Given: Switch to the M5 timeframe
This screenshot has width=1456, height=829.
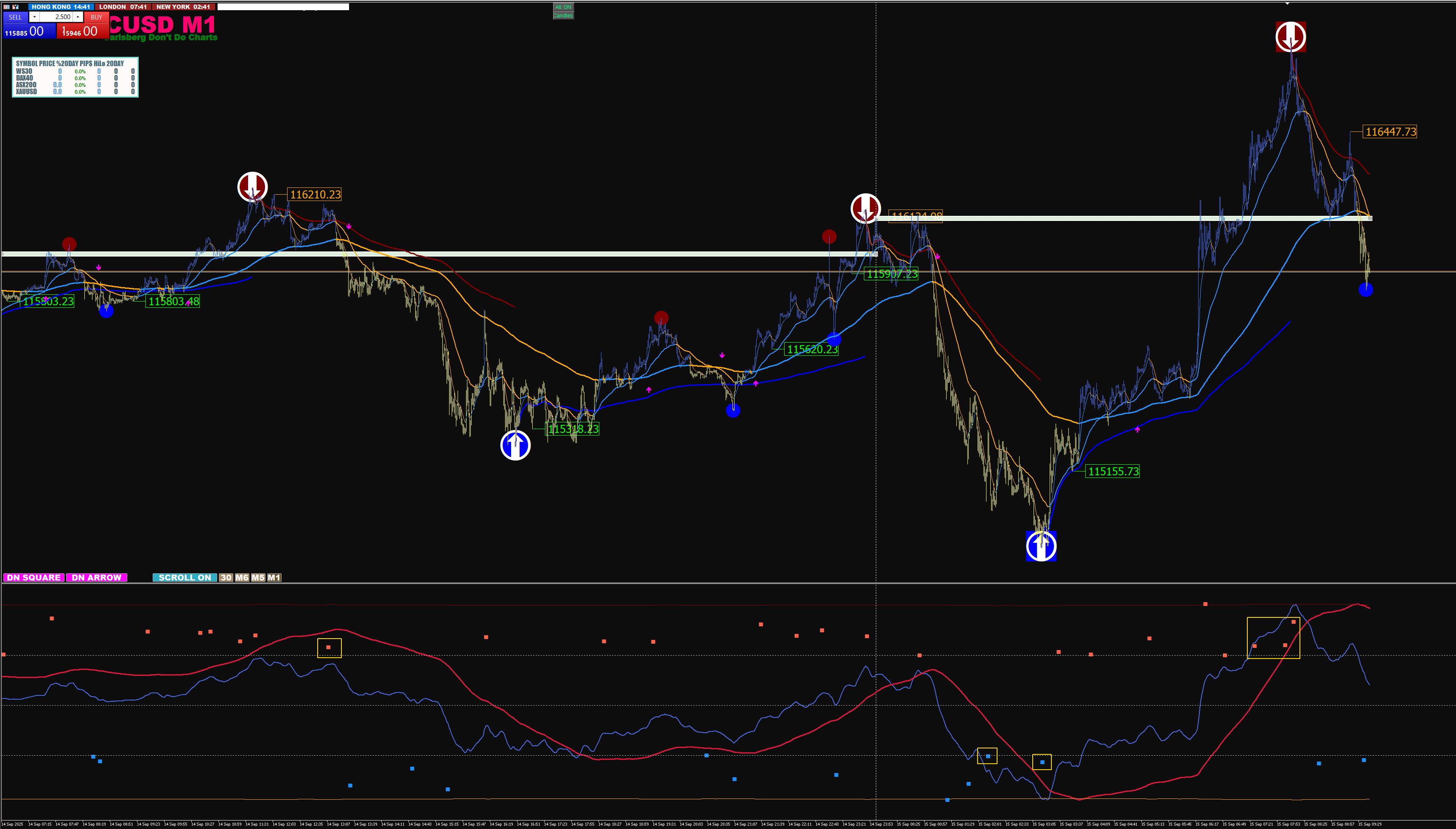Looking at the screenshot, I should [258, 578].
